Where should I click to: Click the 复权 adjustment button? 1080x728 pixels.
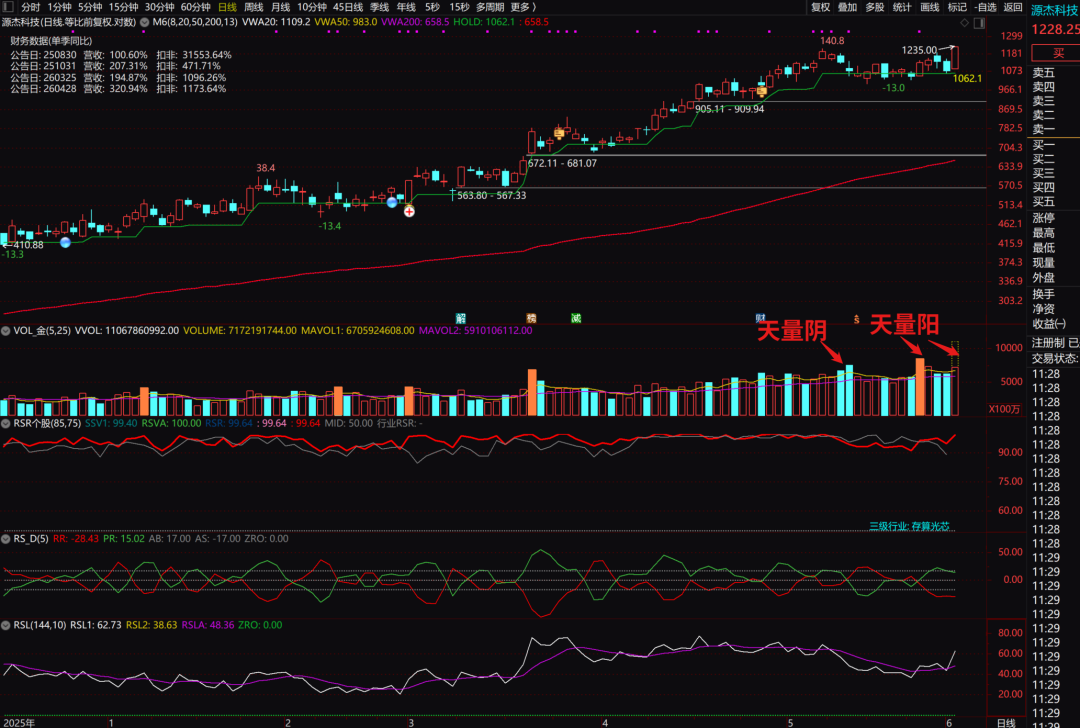[x=820, y=7]
